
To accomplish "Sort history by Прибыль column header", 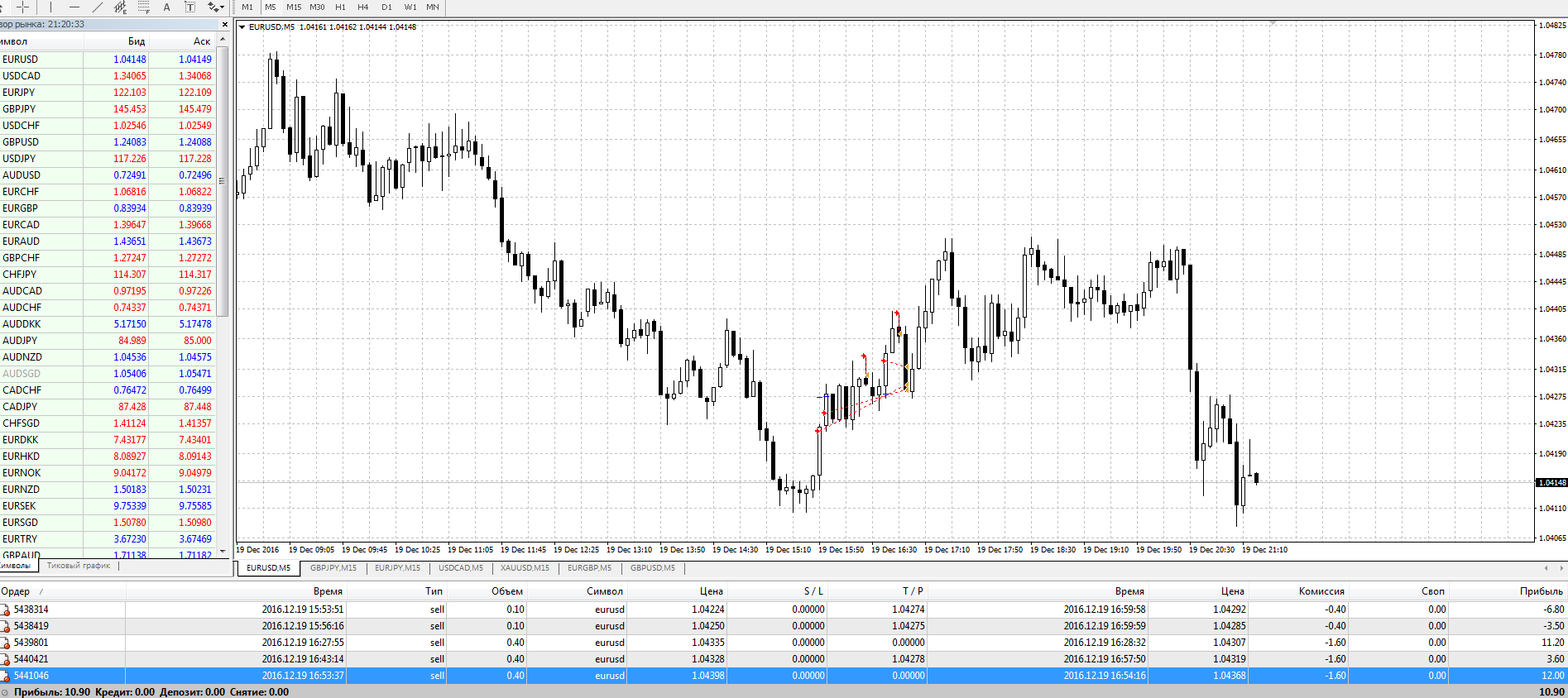I will (1508, 591).
